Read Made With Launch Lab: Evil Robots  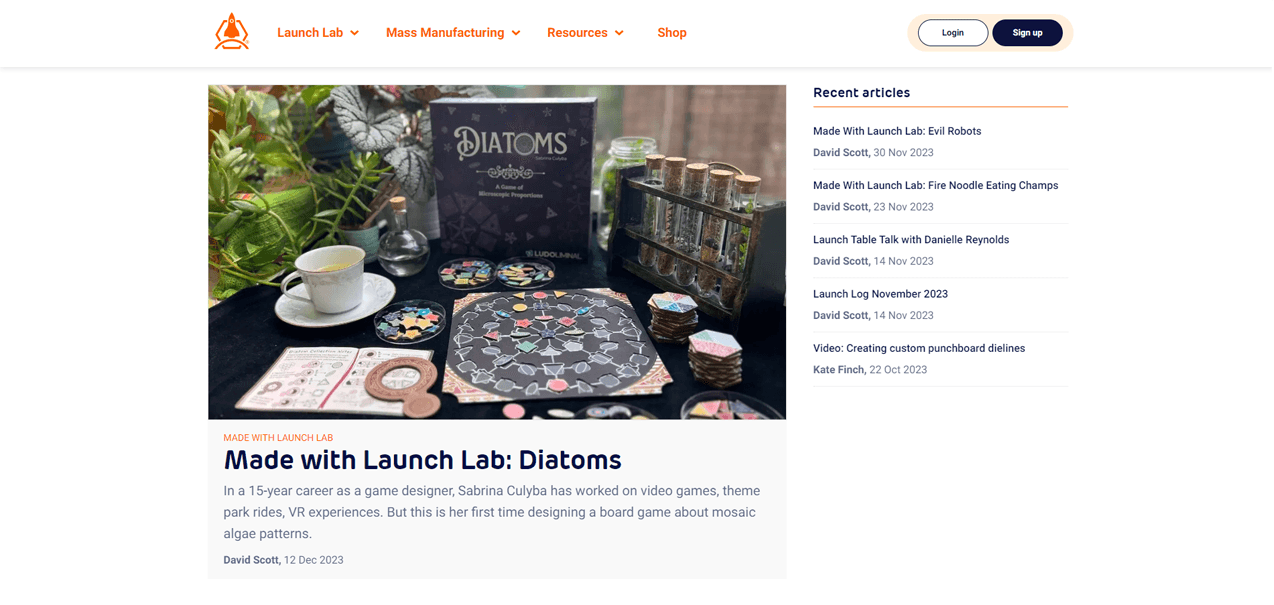pyautogui.click(x=897, y=131)
